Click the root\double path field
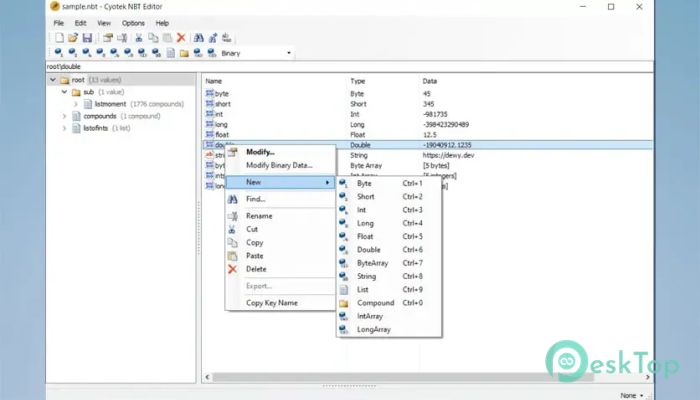Screen dimensions: 700x400 point(350,67)
